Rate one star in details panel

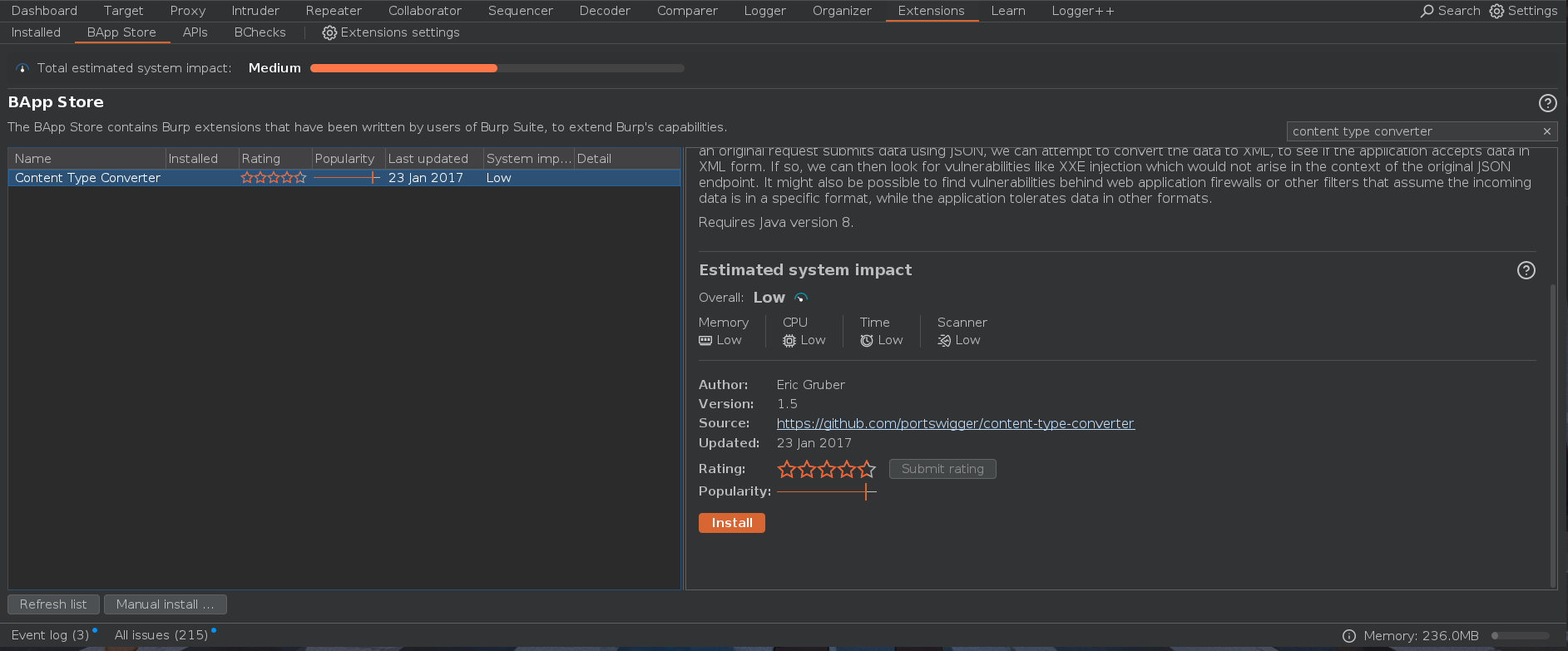pos(787,469)
